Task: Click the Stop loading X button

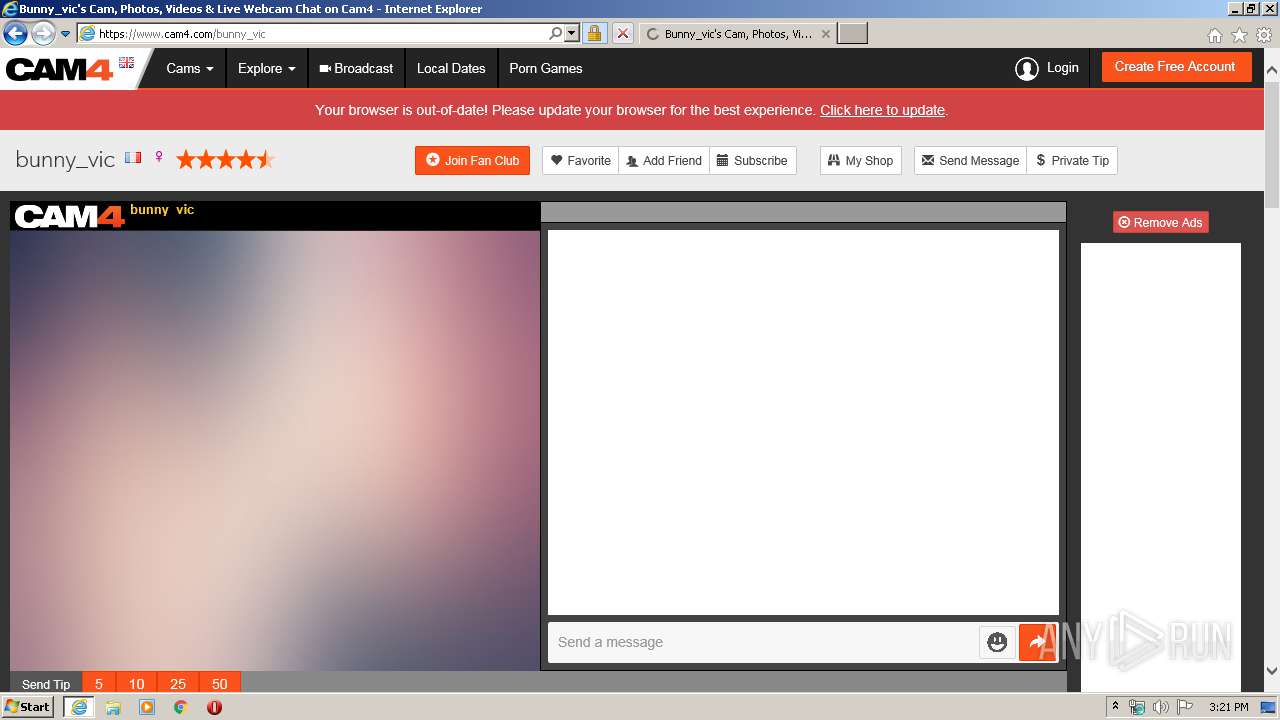Action: pos(622,33)
